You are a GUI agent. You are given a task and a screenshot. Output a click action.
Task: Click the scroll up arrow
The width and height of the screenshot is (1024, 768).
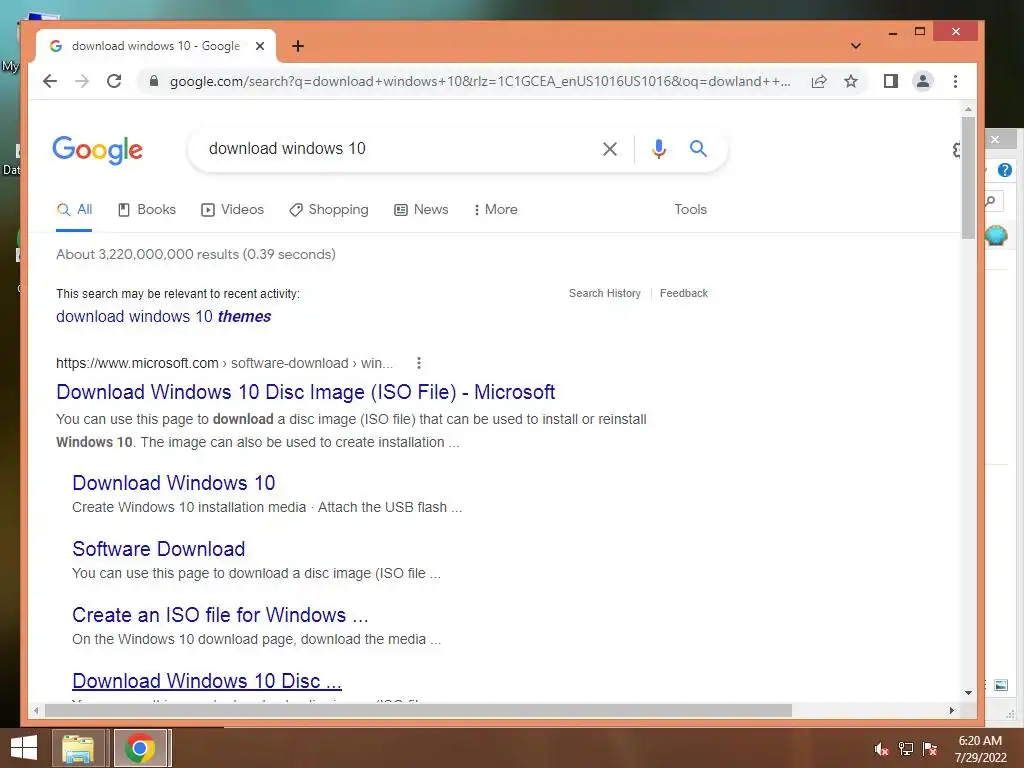pos(968,110)
